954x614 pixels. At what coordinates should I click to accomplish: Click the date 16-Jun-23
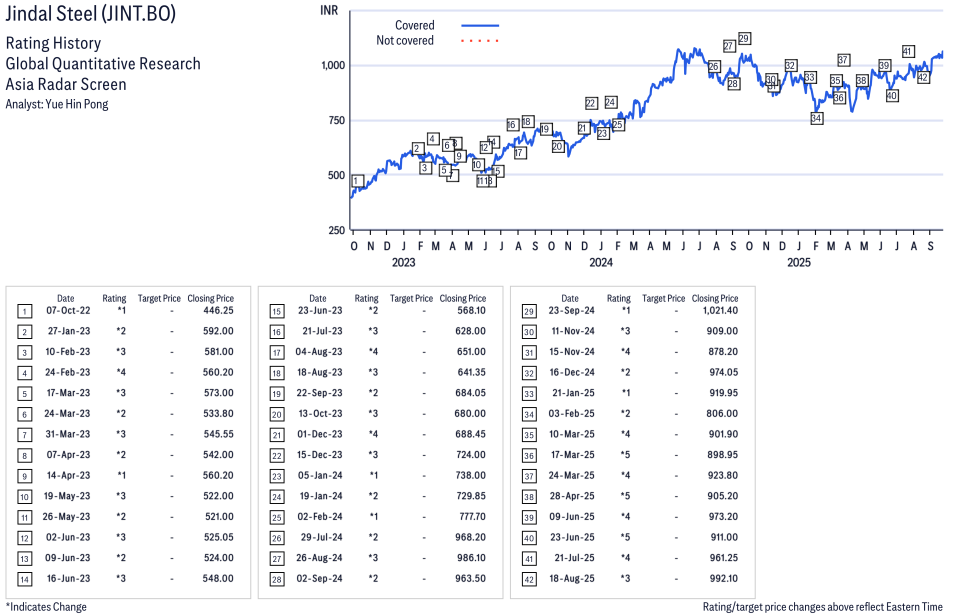[x=68, y=579]
